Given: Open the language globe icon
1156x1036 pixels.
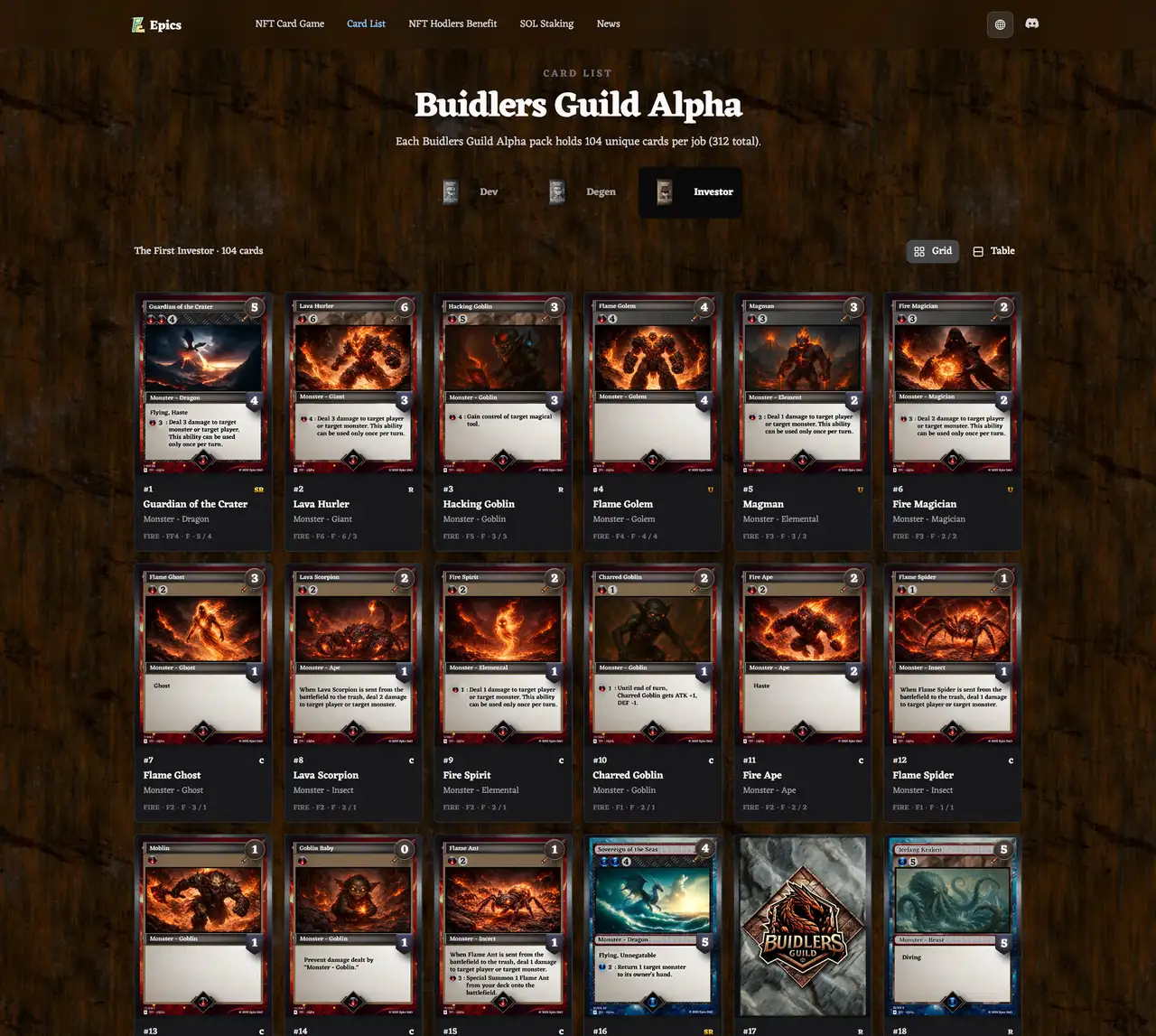Looking at the screenshot, I should click(999, 24).
